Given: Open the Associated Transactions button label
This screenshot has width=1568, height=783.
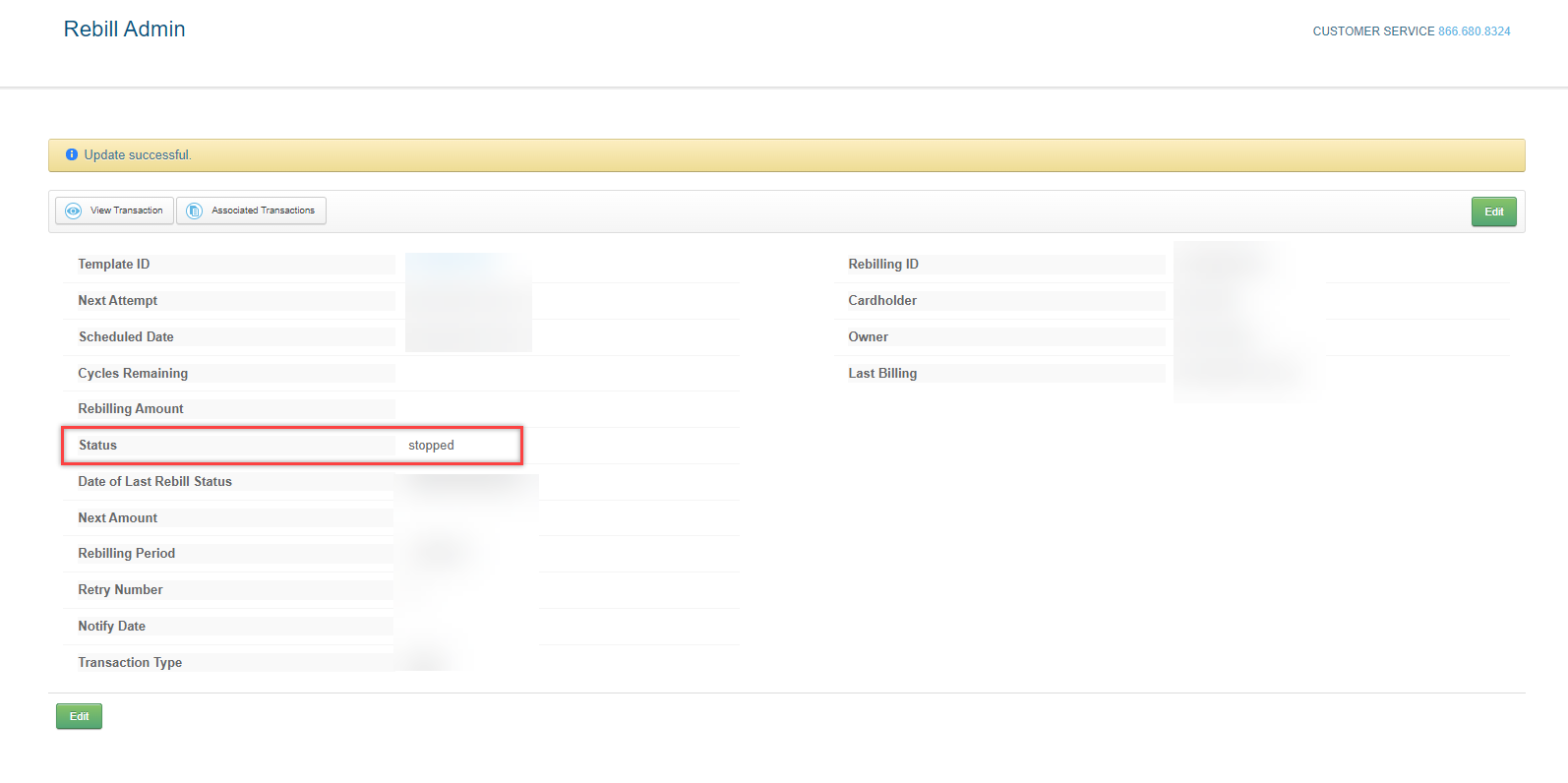Looking at the screenshot, I should (x=263, y=211).
